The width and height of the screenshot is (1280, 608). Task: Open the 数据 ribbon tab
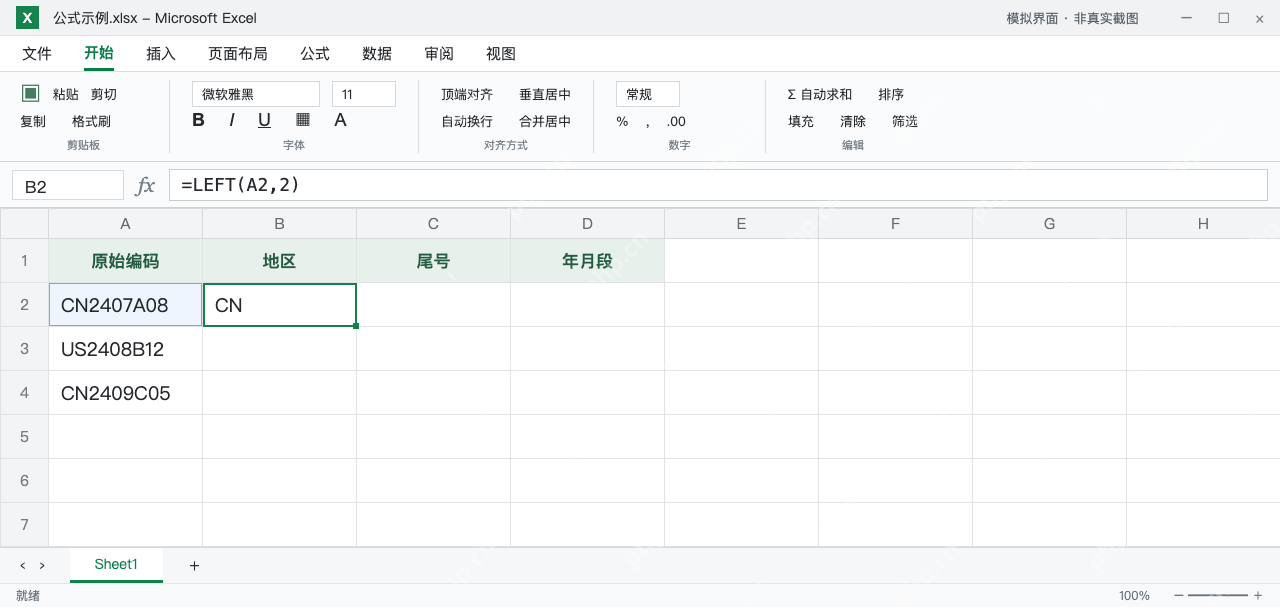377,54
